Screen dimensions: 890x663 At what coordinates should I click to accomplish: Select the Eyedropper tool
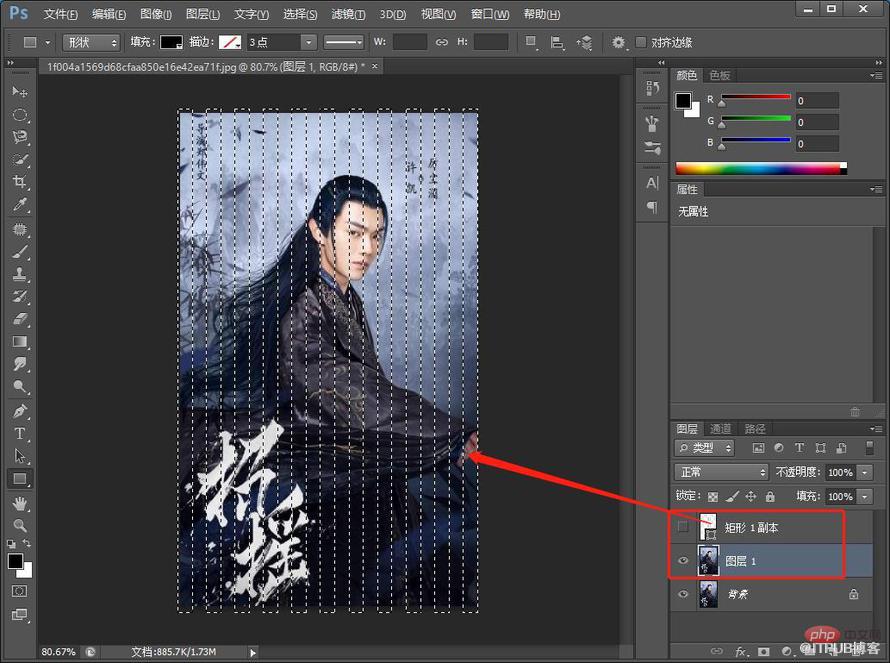tap(19, 205)
